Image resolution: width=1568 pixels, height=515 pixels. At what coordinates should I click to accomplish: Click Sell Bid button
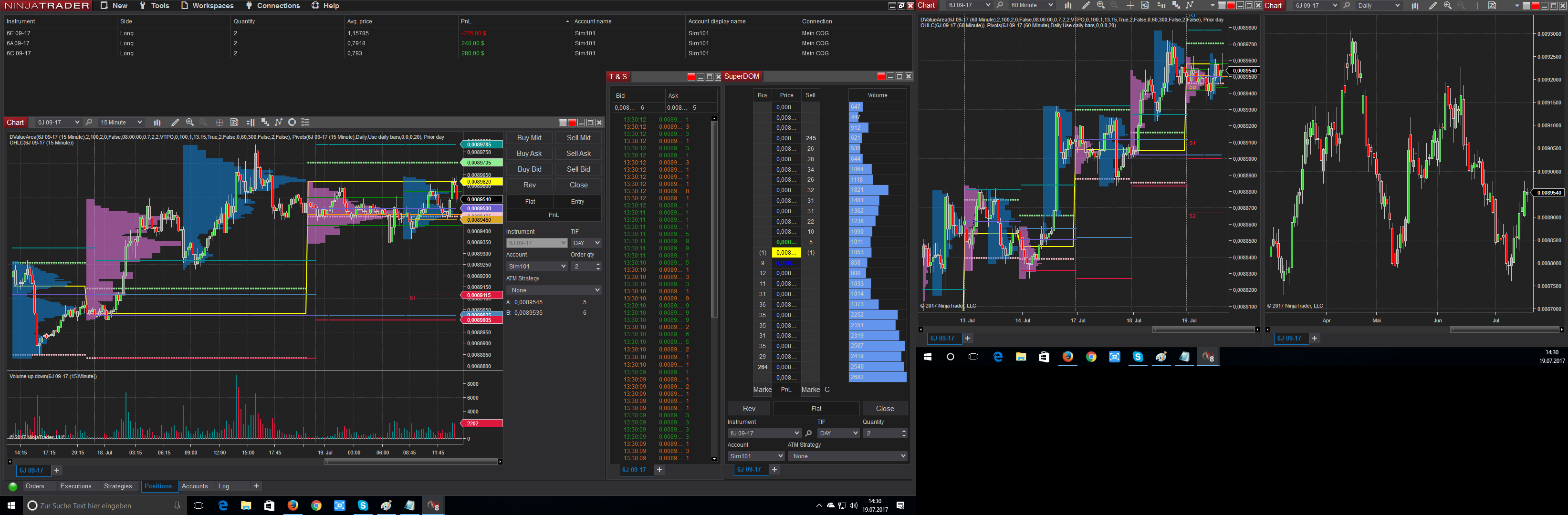(578, 170)
